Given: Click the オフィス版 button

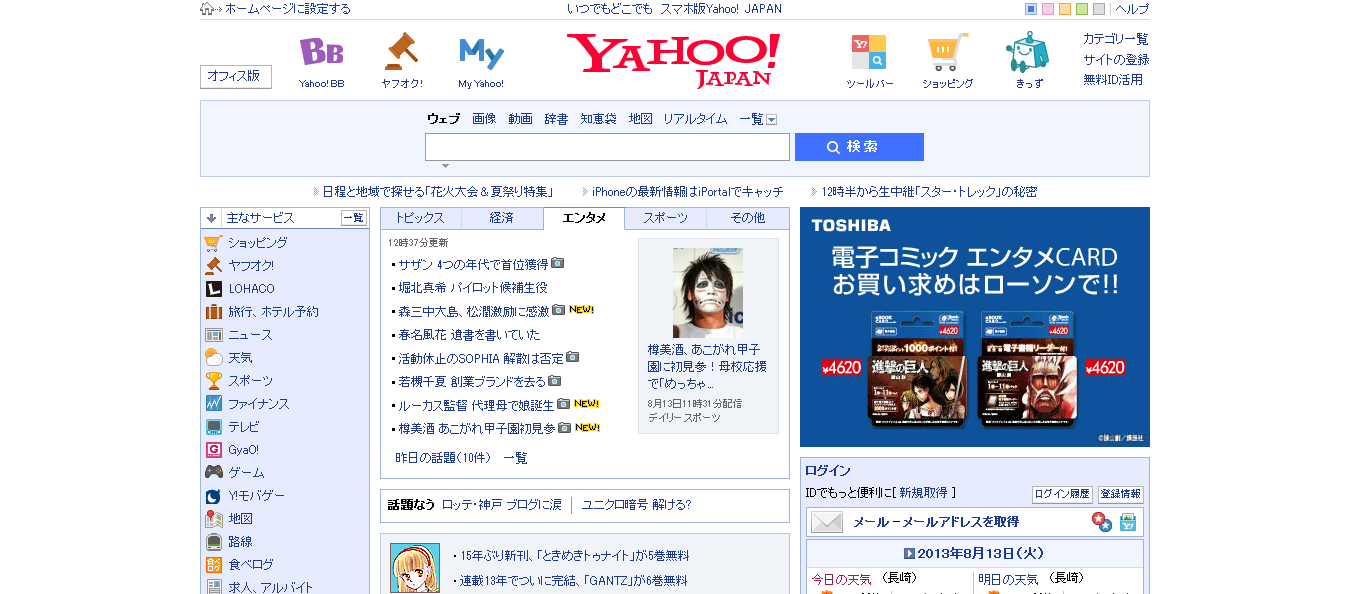Looking at the screenshot, I should pos(236,76).
